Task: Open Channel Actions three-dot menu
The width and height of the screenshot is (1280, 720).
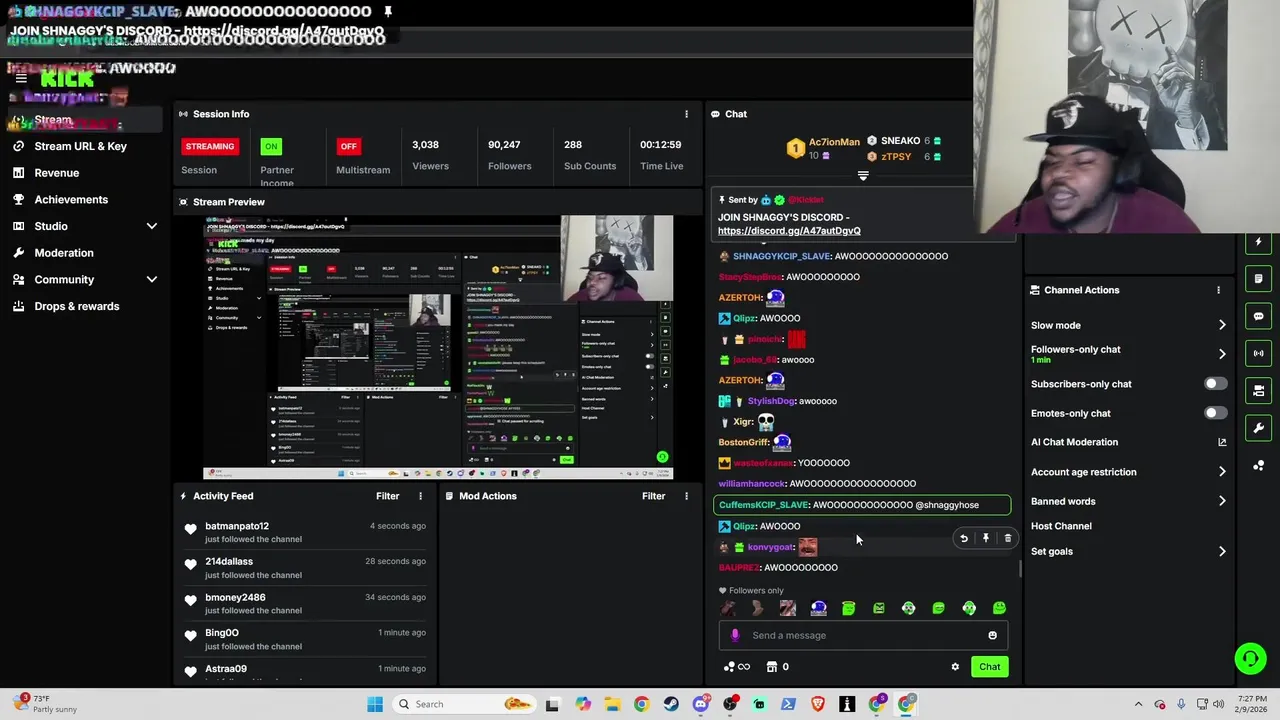Action: [1218, 290]
